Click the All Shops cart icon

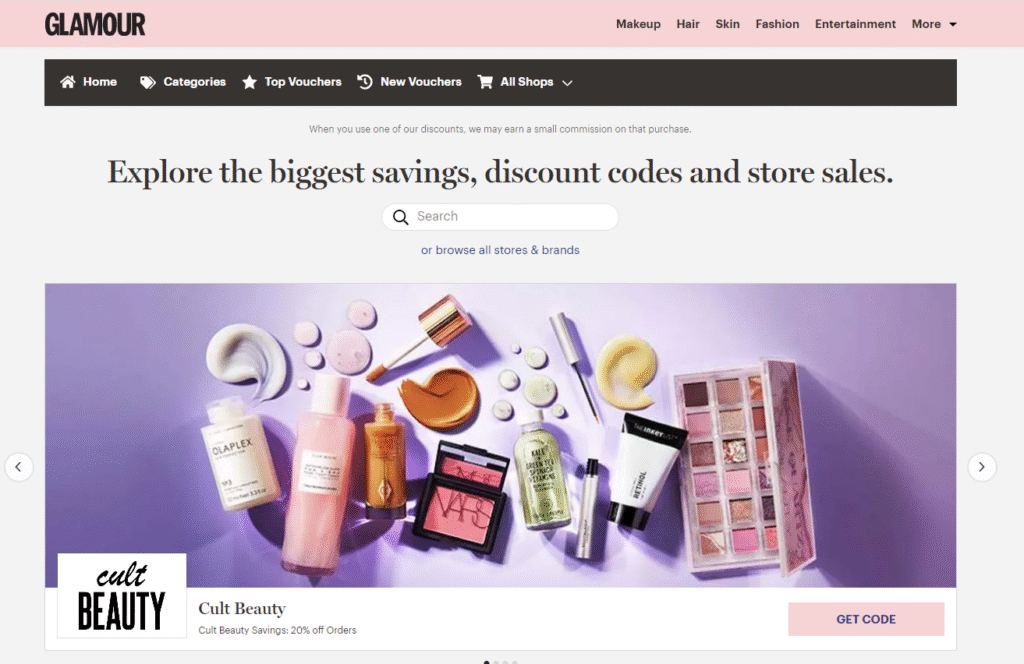(485, 82)
